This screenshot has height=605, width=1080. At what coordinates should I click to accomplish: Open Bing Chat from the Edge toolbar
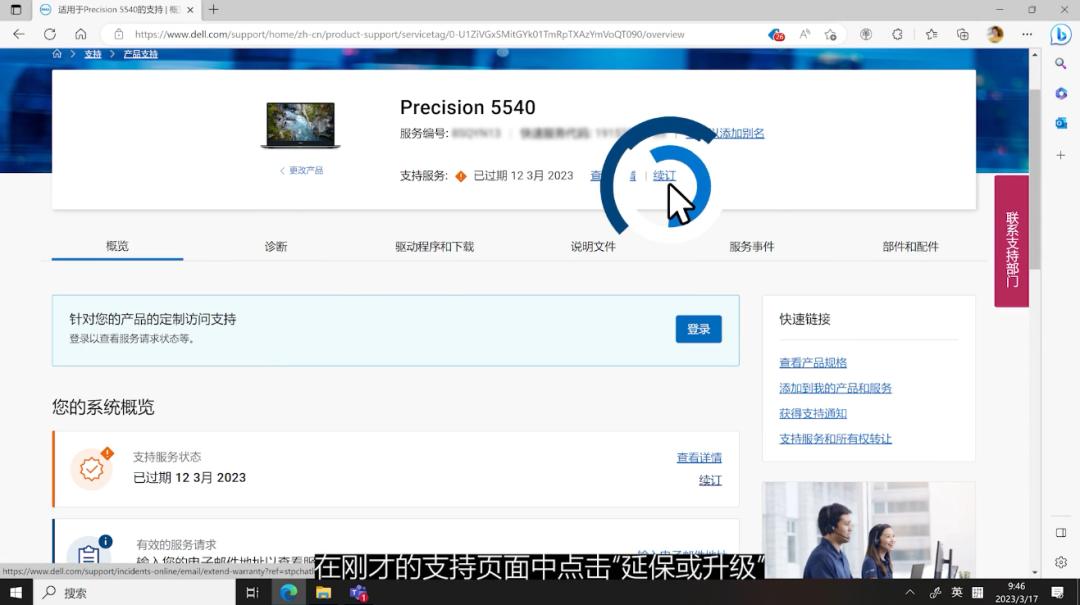[1059, 33]
